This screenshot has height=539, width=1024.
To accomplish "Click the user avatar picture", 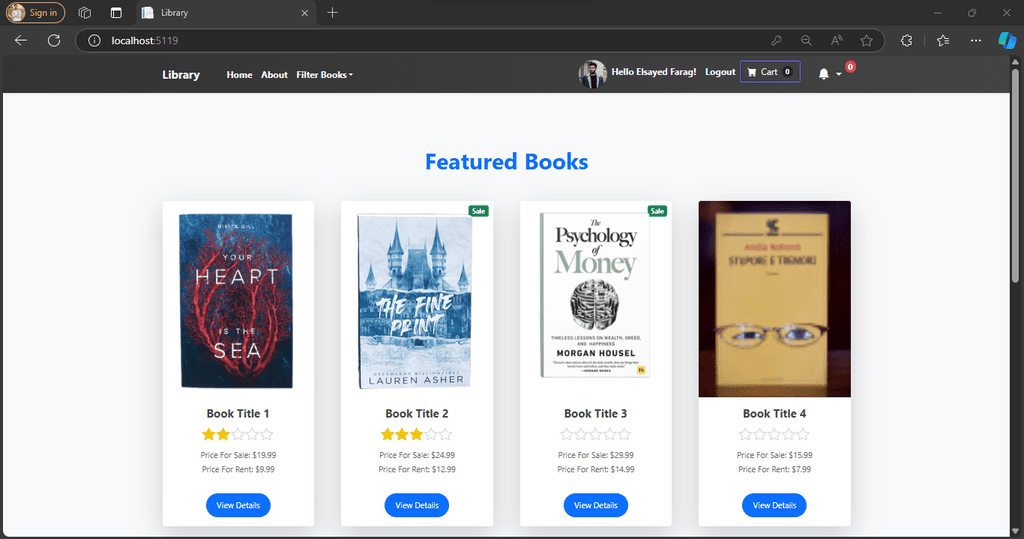I will click(x=592, y=74).
